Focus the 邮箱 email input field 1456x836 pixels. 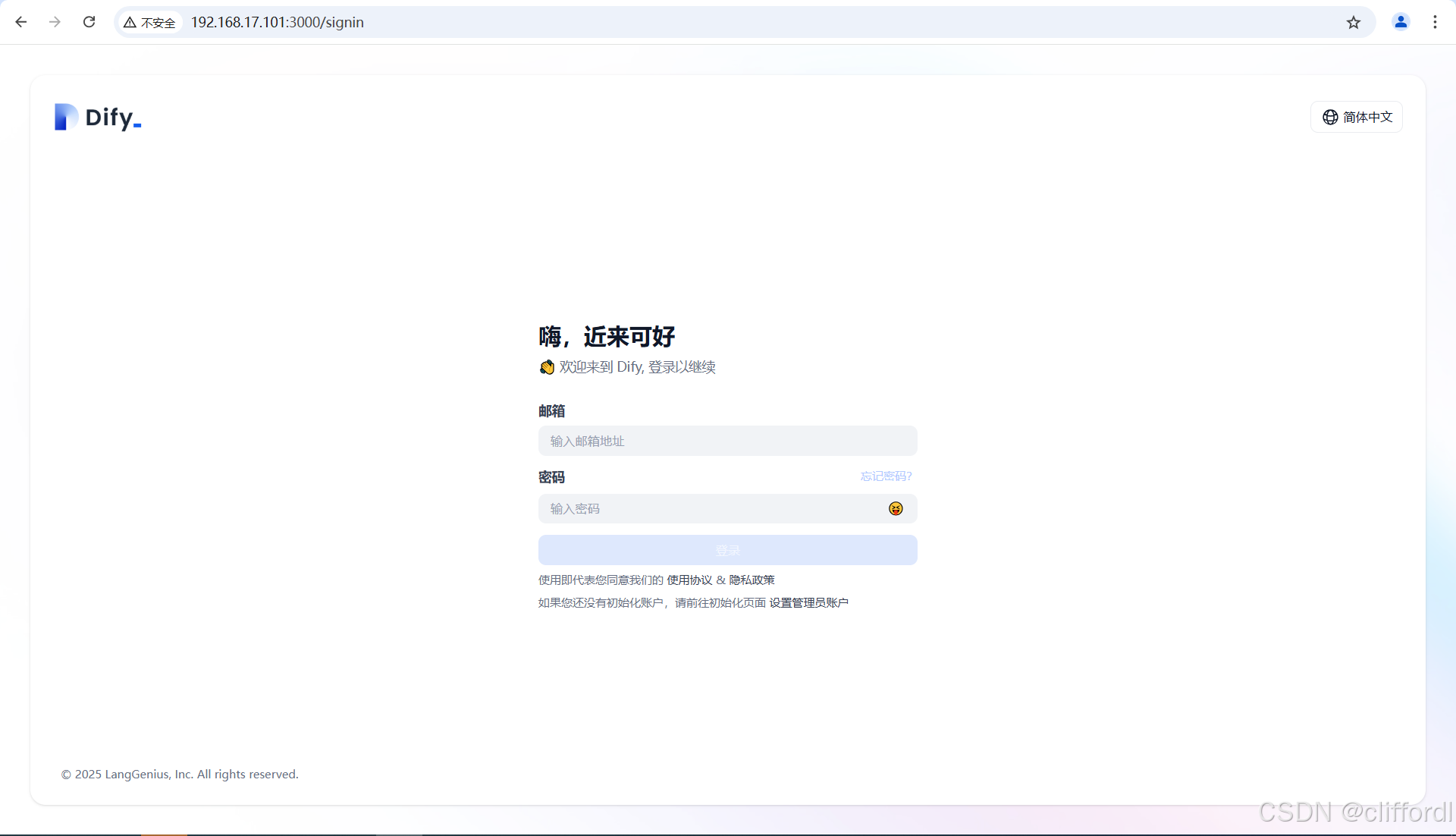pos(727,441)
